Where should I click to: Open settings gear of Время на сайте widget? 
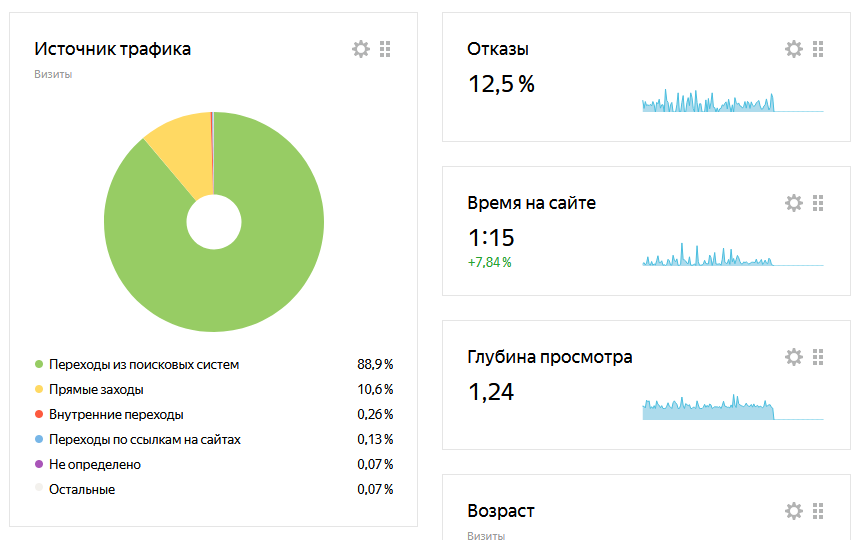pos(794,203)
